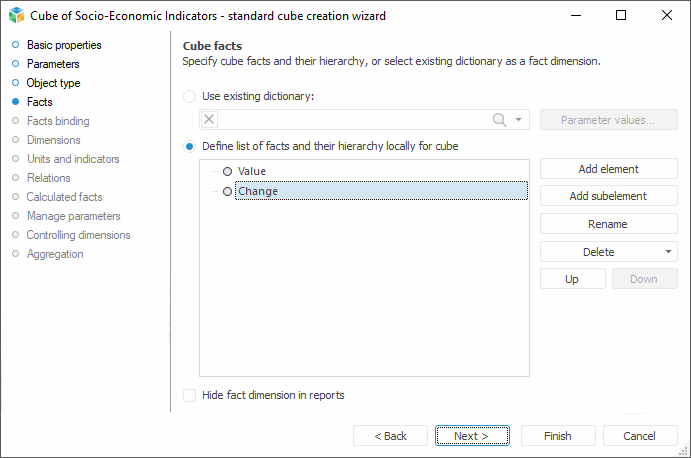This screenshot has height=458, width=691.
Task: Click the Facts step bullet in sidebar
Action: [15, 102]
